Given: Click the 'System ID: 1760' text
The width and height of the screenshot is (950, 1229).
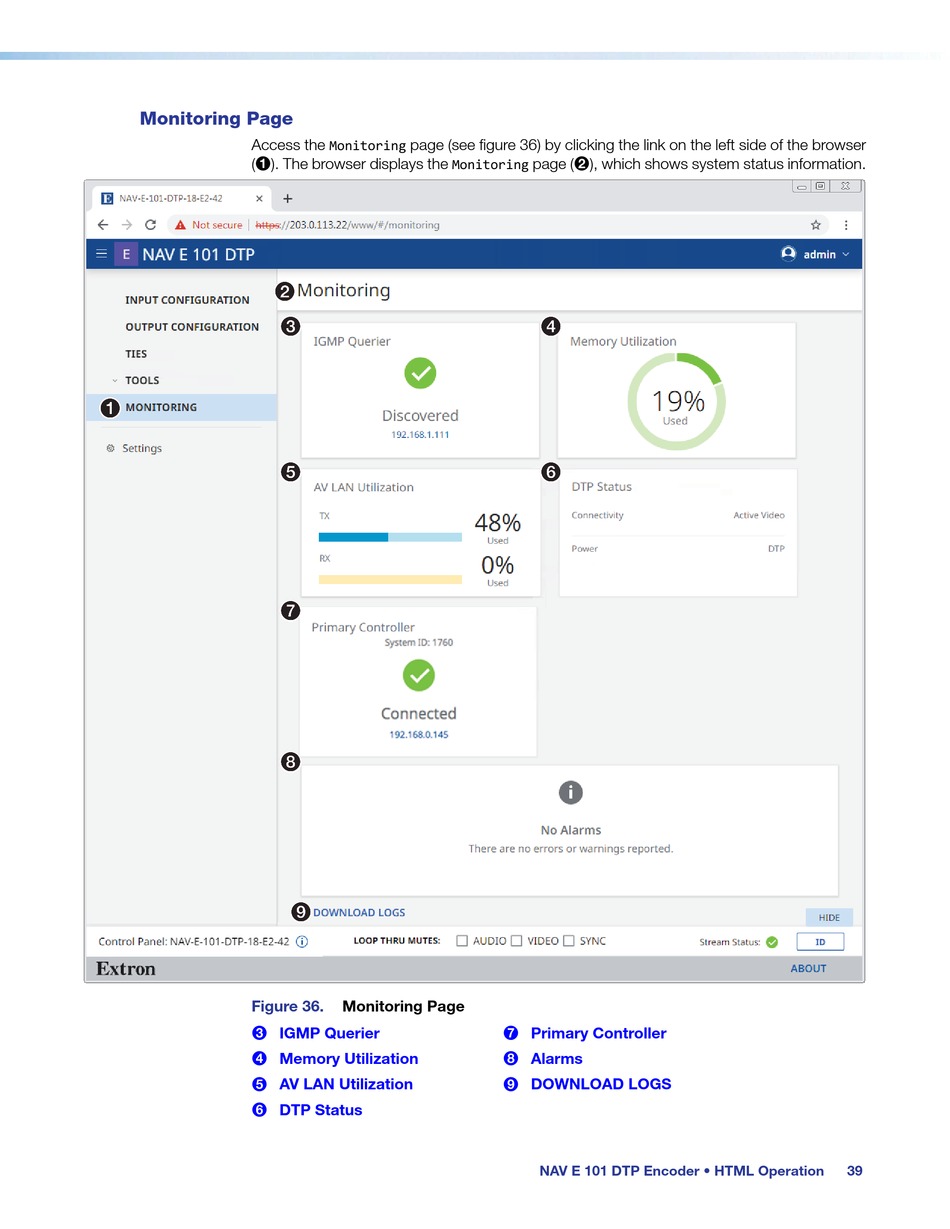Looking at the screenshot, I should click(419, 643).
